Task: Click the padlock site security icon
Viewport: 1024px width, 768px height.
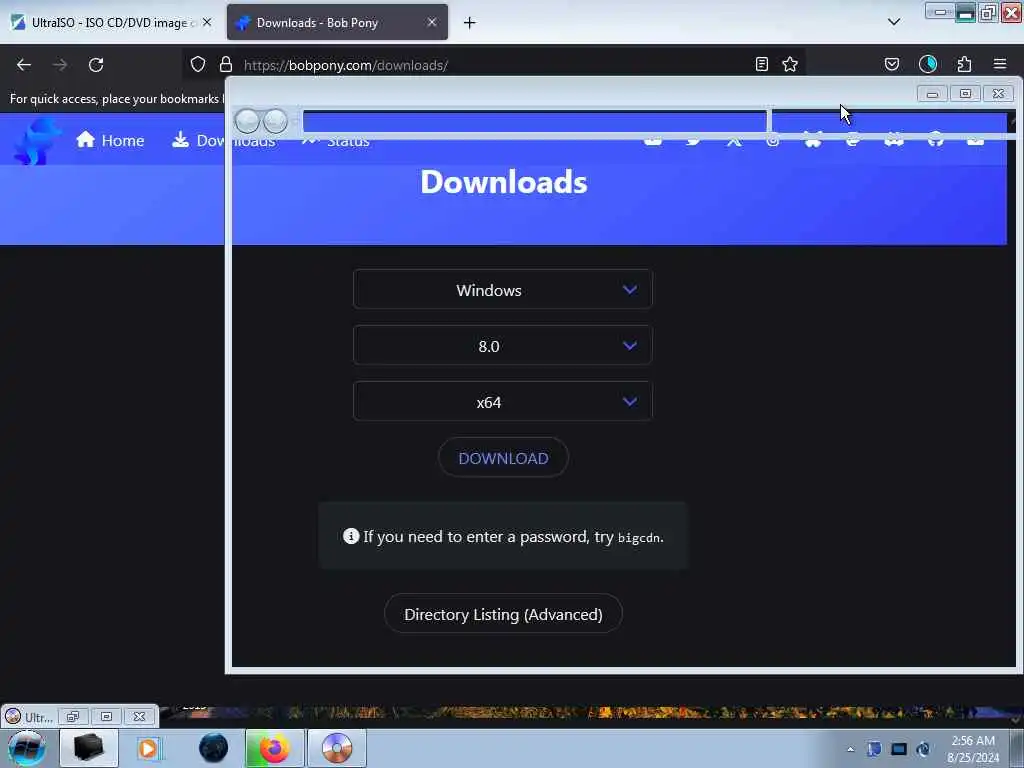Action: (x=226, y=64)
